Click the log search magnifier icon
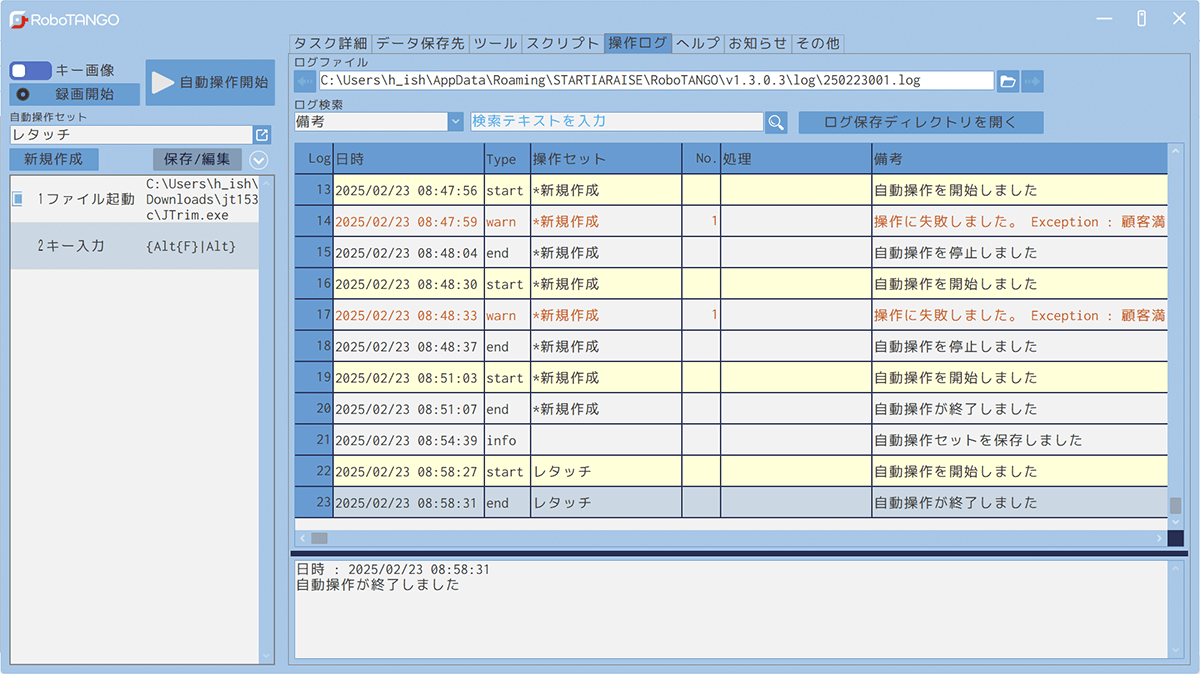Screen dimensions: 1200x674 coord(776,122)
